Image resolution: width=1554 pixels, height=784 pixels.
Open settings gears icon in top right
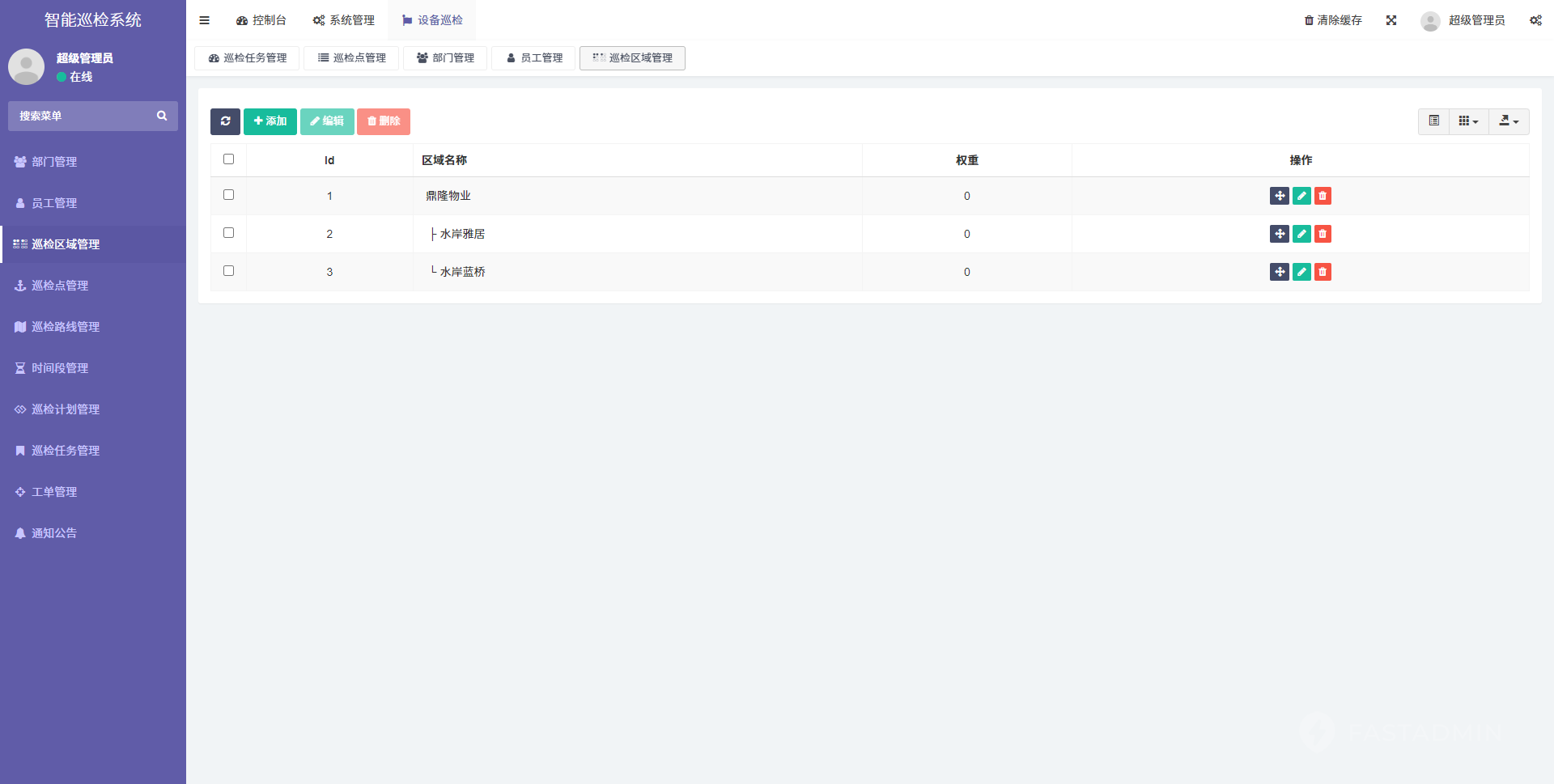[x=1535, y=20]
